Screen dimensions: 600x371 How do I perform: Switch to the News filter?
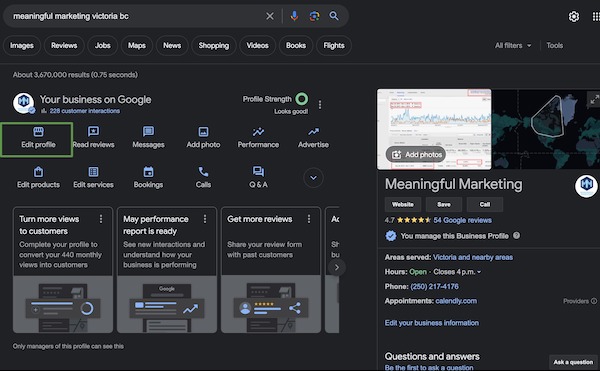[x=172, y=46]
